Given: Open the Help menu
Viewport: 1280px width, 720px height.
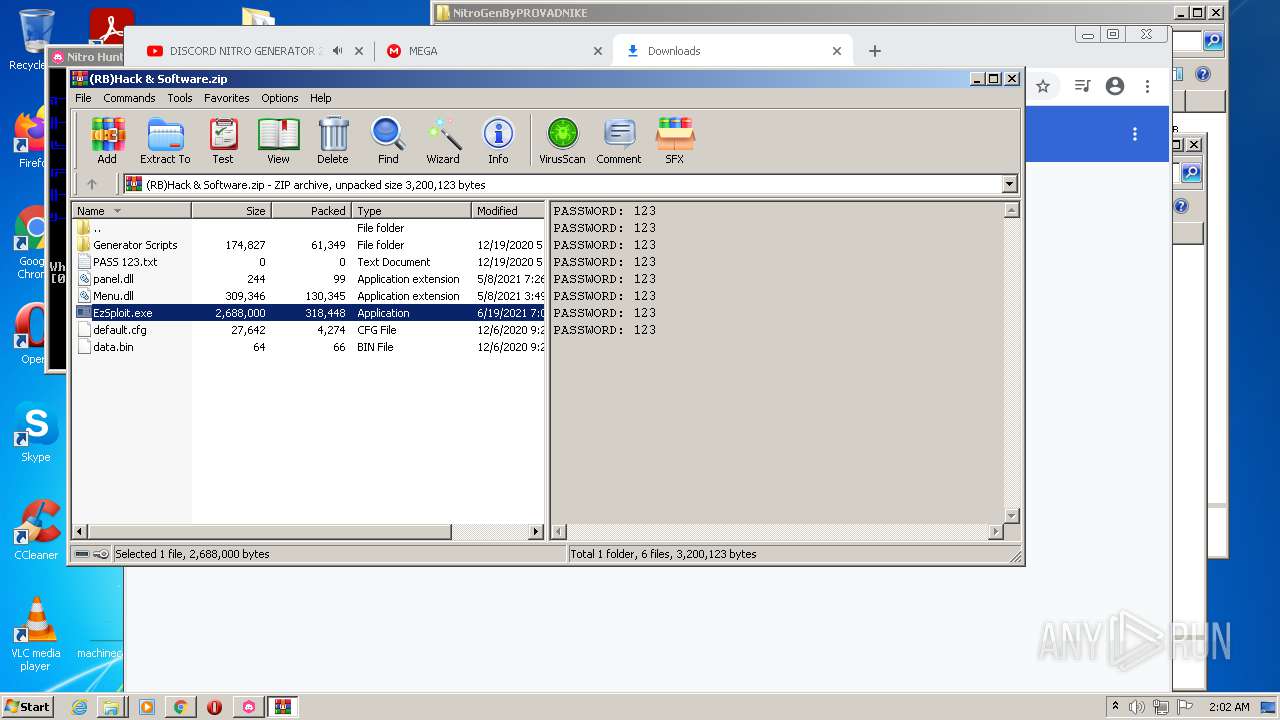Looking at the screenshot, I should click(x=320, y=98).
